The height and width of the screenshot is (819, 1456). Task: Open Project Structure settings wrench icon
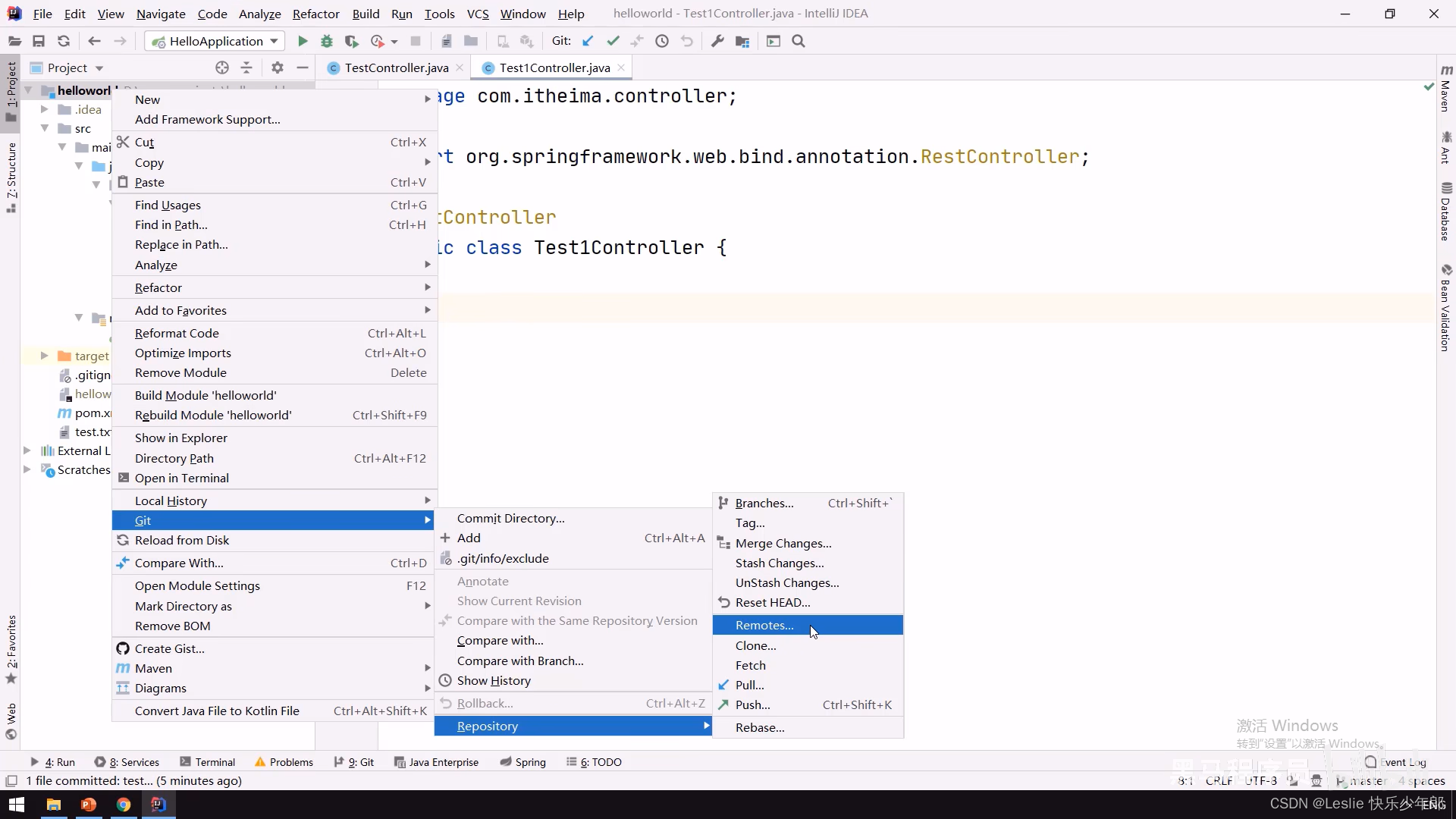coord(717,41)
